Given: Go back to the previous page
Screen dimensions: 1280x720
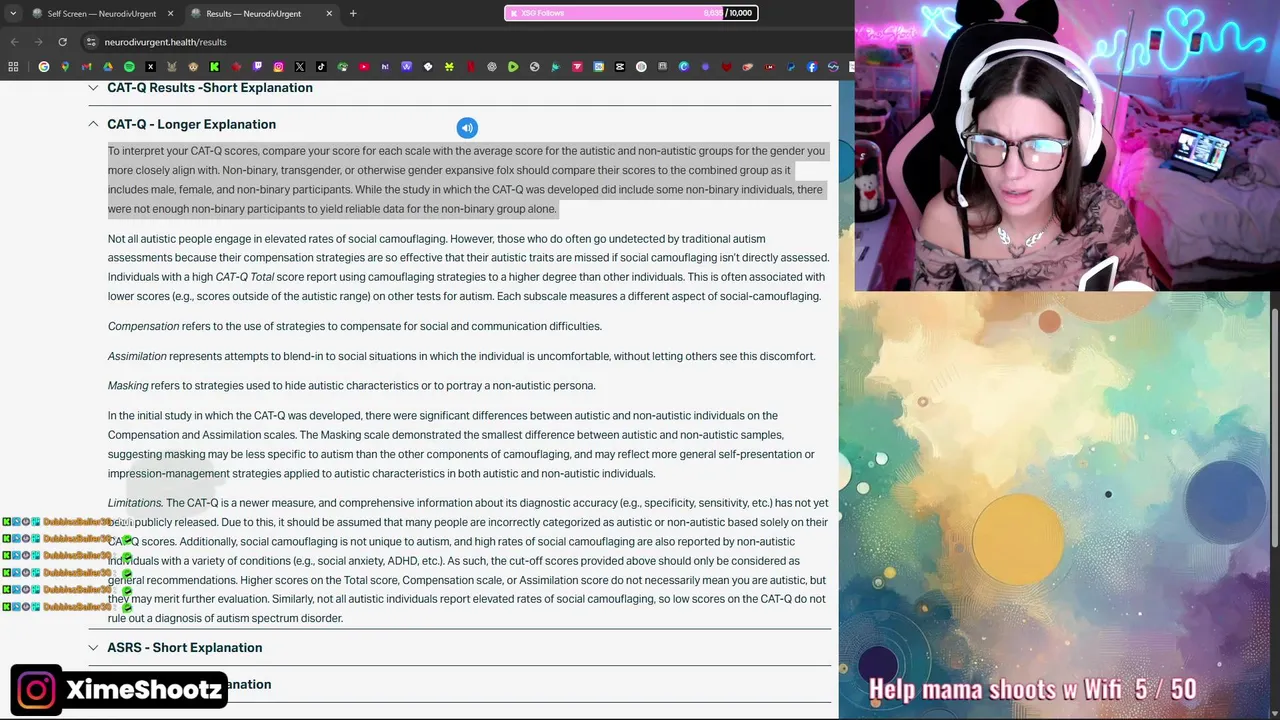Looking at the screenshot, I should pos(14,42).
